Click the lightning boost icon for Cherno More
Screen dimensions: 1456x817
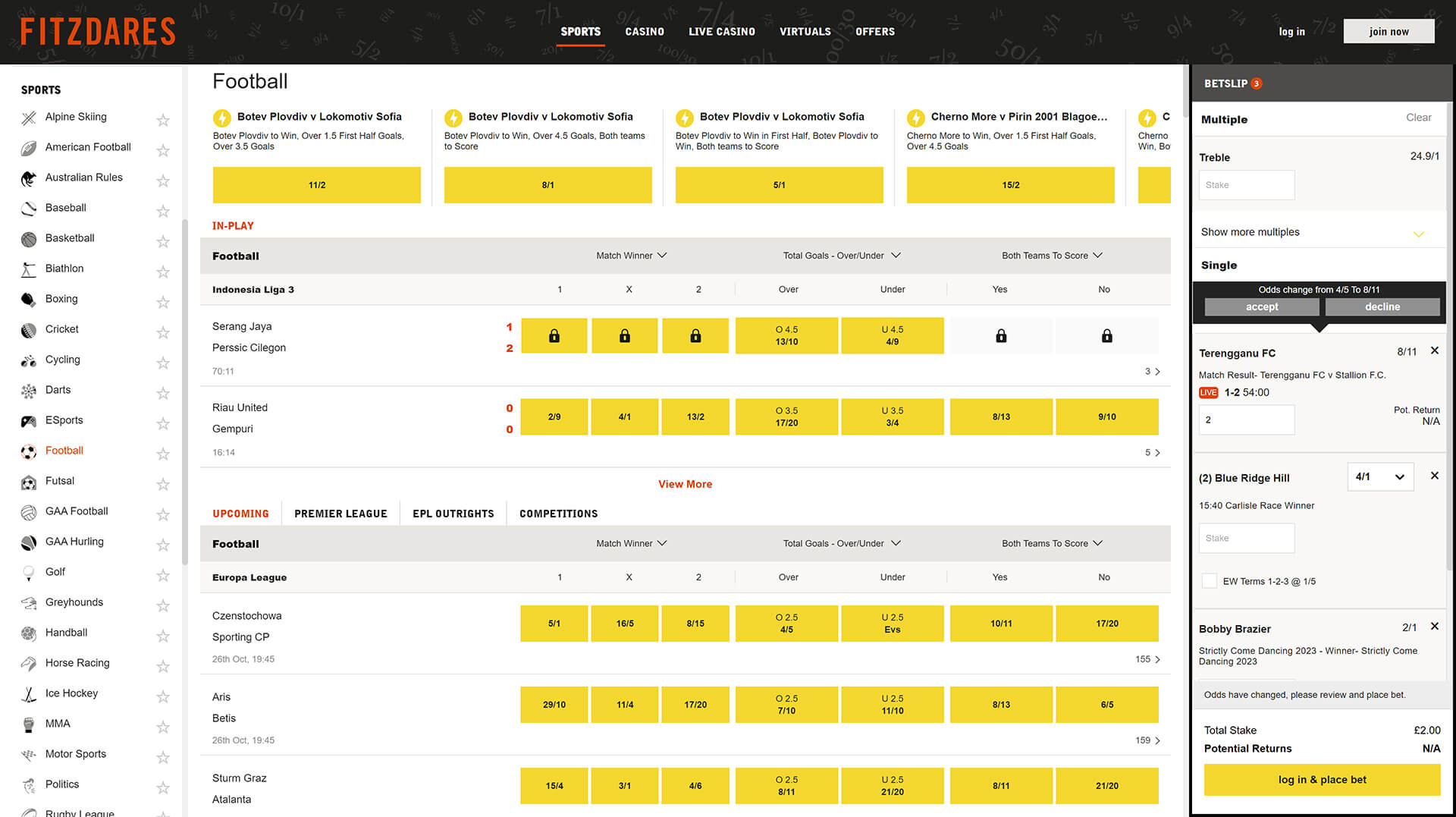916,118
